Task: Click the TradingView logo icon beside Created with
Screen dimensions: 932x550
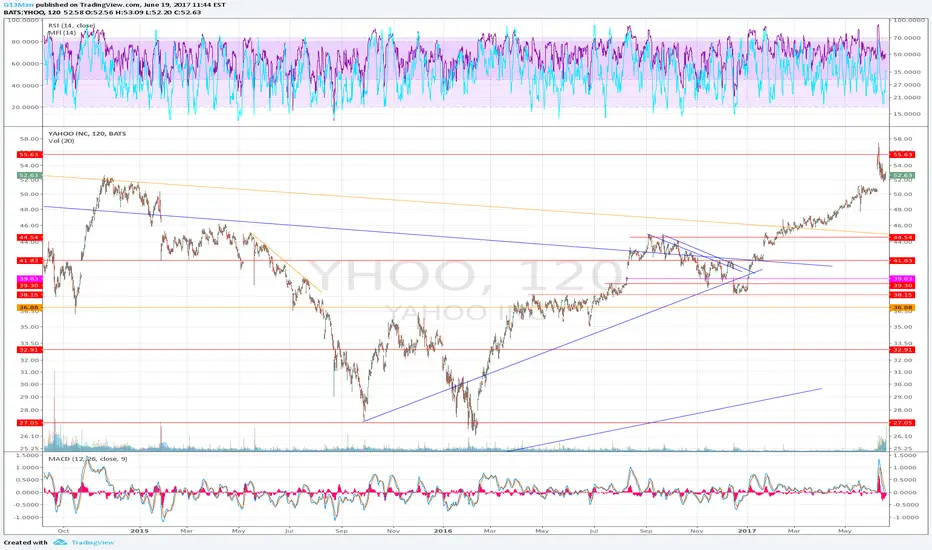Action: [x=60, y=542]
